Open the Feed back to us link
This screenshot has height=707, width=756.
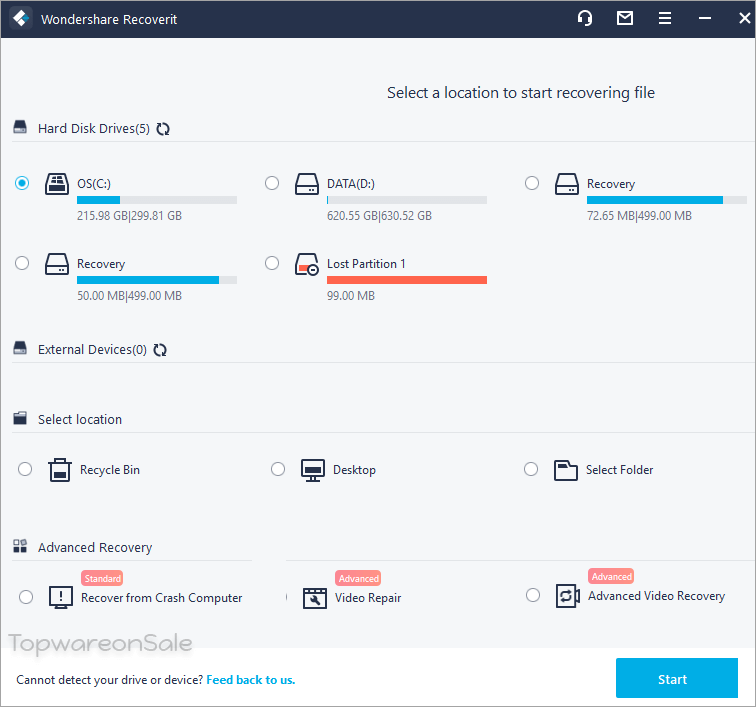click(251, 680)
